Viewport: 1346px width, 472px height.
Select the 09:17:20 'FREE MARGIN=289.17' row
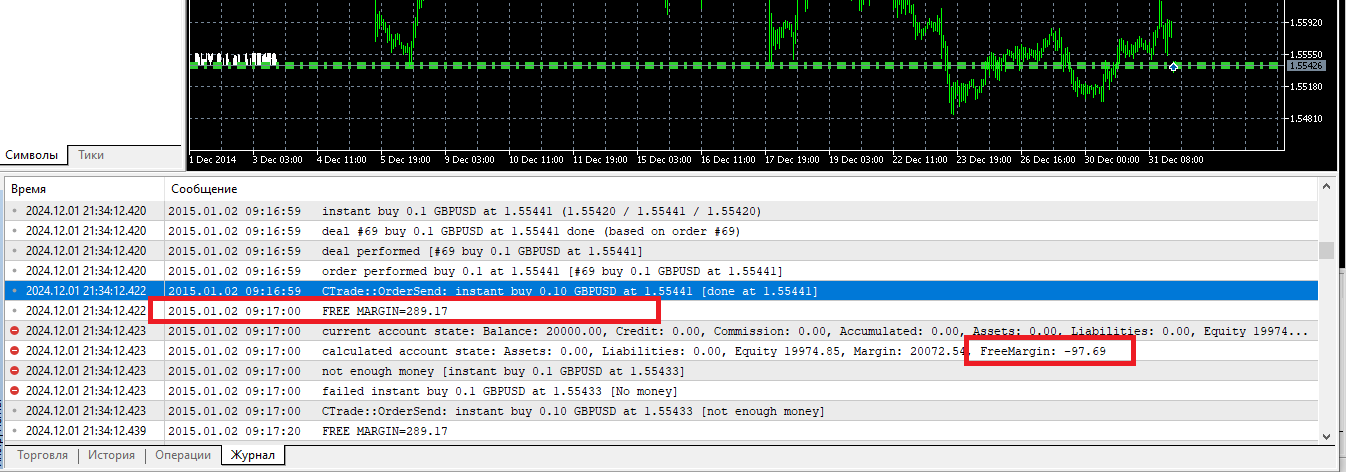click(661, 431)
